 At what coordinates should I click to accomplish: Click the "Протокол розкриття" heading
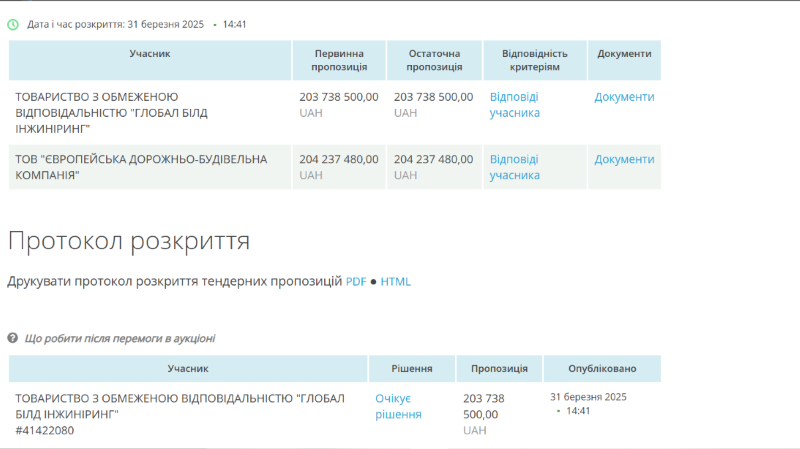(128, 241)
